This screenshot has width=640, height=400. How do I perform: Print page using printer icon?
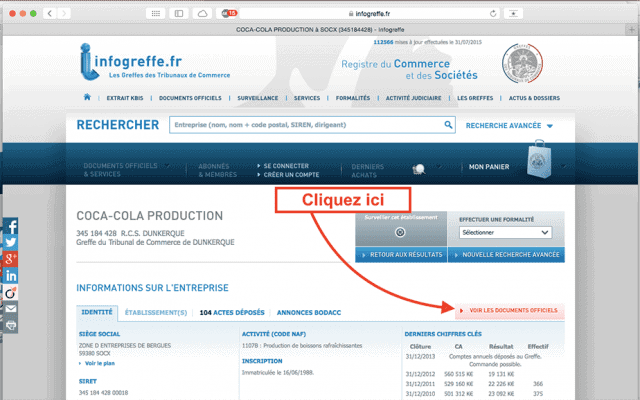coord(11,325)
